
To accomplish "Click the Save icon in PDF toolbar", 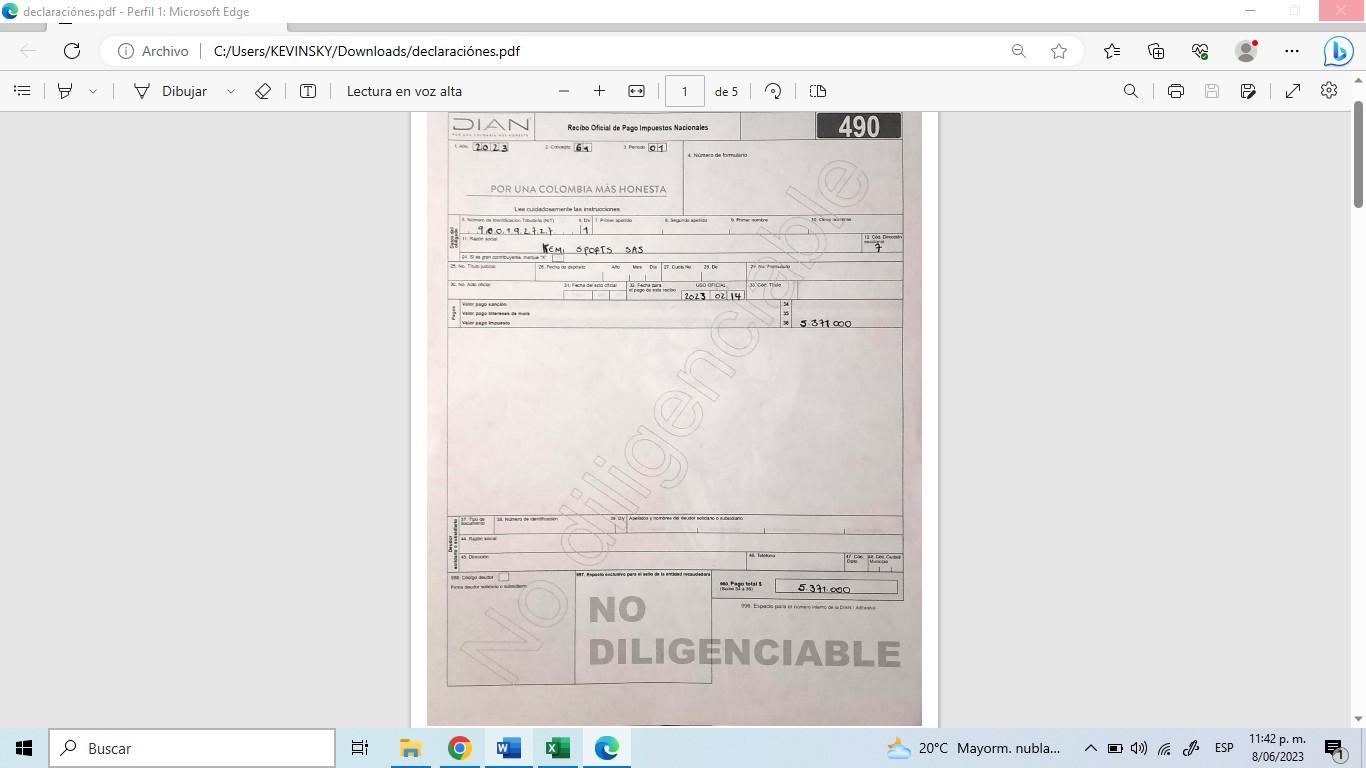I will [x=1212, y=91].
